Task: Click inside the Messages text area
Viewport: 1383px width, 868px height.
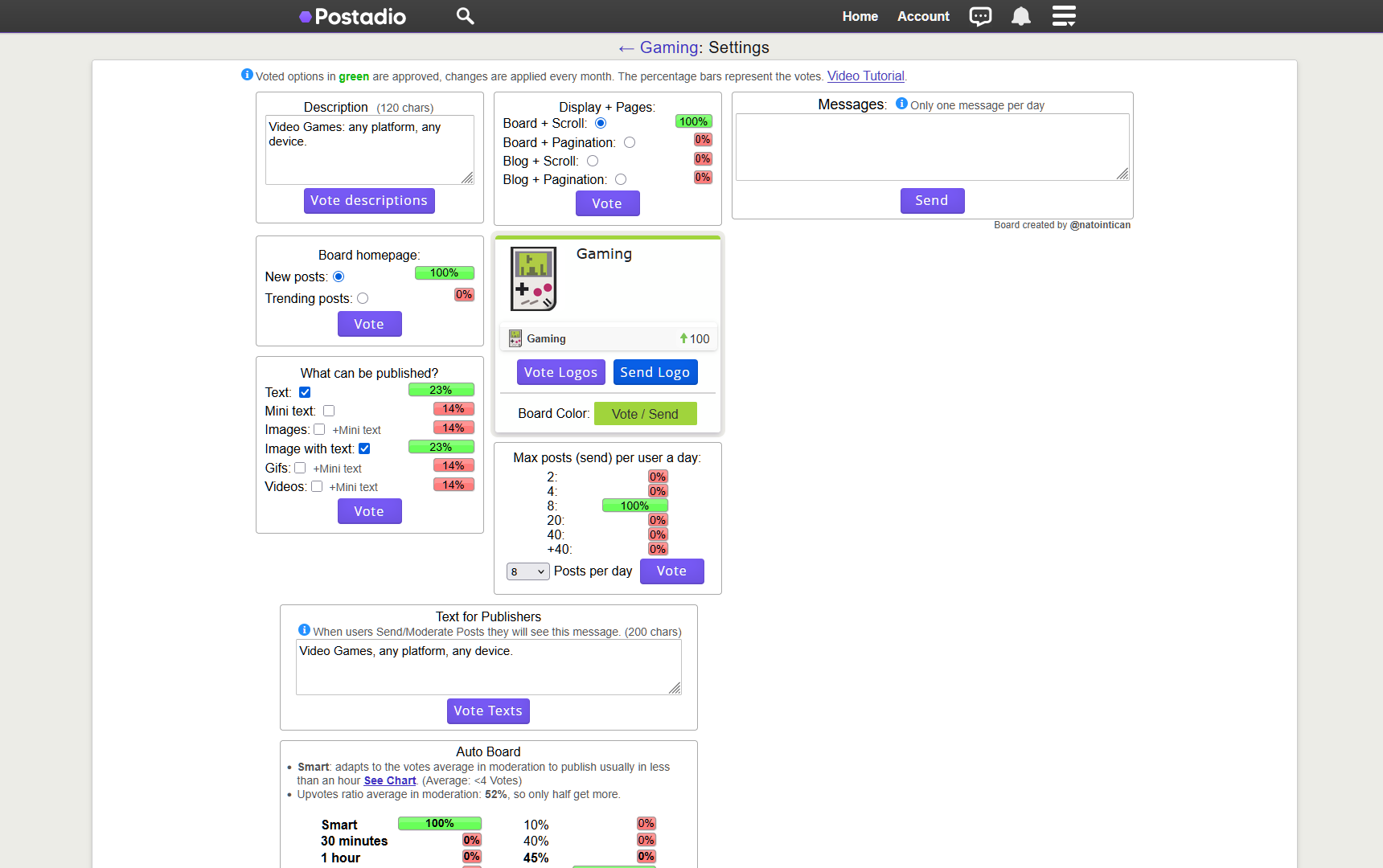Action: click(x=932, y=146)
